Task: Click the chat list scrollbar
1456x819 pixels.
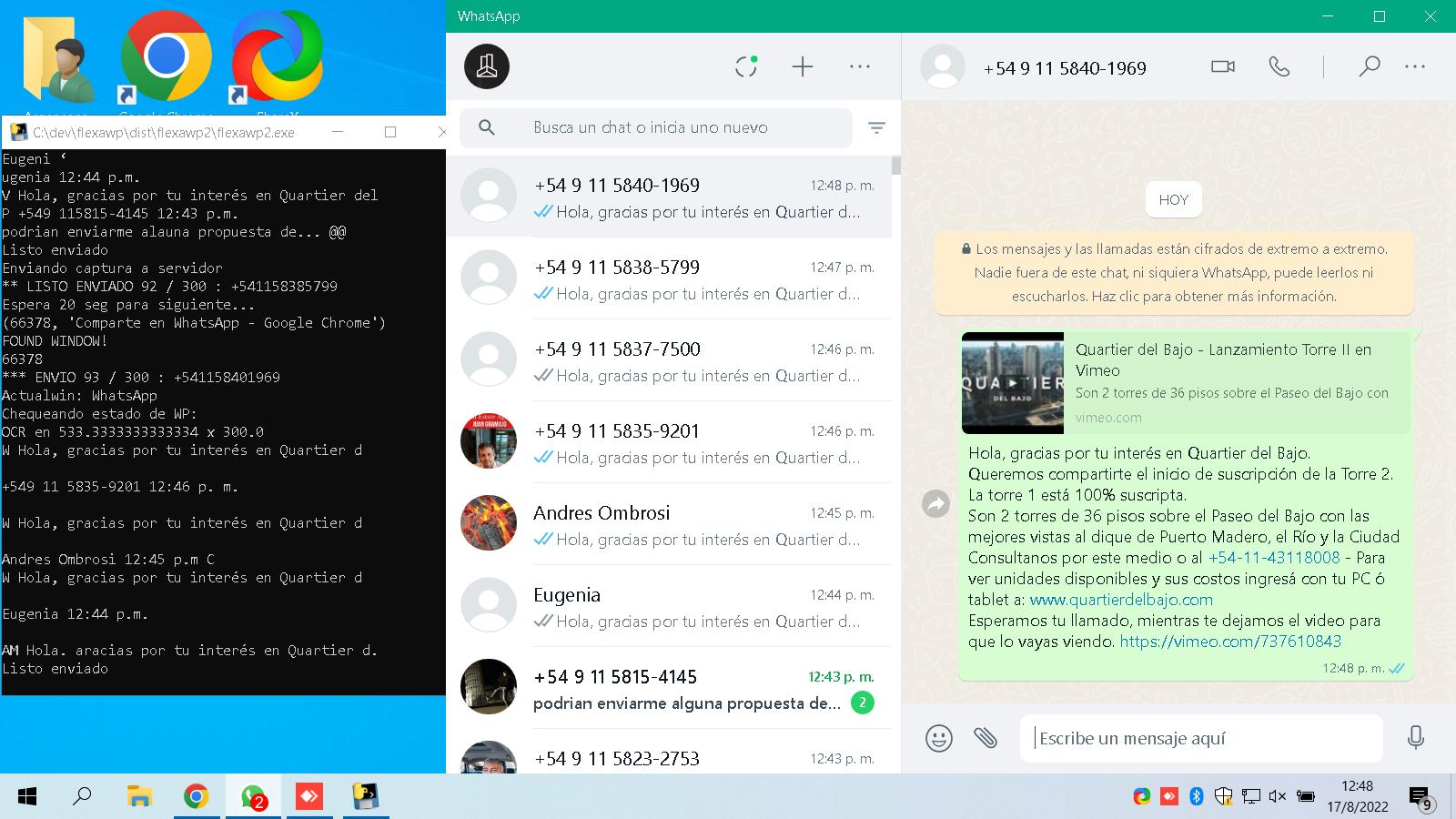Action: (896, 166)
